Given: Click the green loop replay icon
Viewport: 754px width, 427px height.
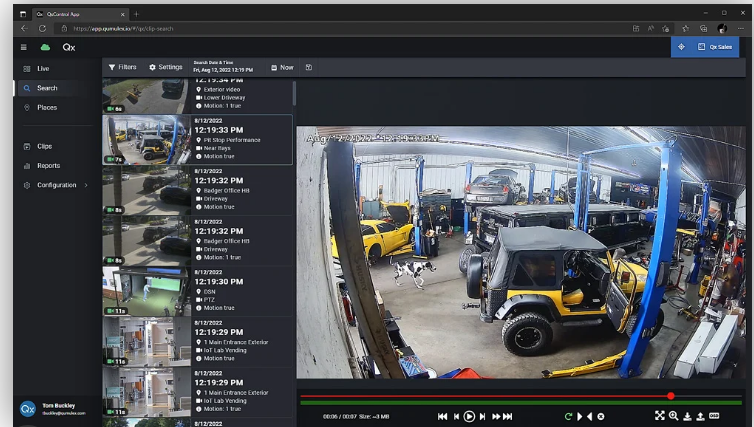Looking at the screenshot, I should point(568,416).
